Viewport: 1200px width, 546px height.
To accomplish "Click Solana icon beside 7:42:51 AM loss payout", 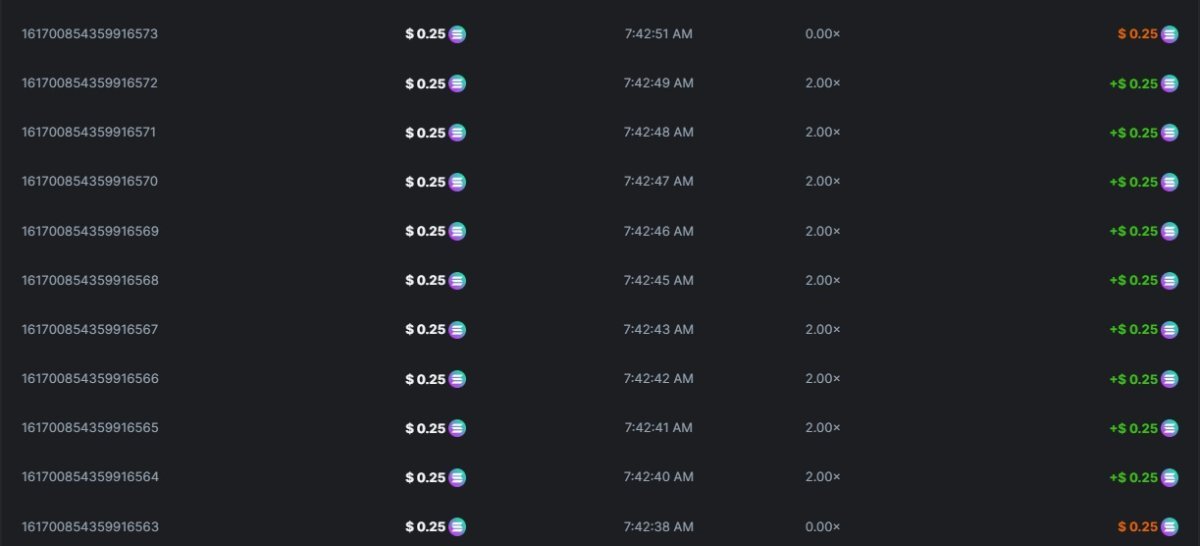I will [x=1169, y=34].
